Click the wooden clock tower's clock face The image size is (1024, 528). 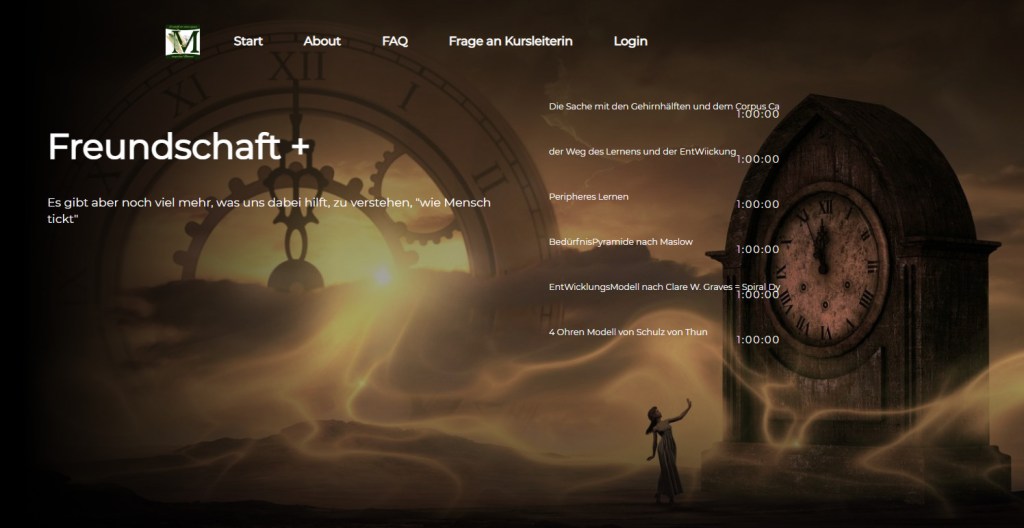(827, 262)
